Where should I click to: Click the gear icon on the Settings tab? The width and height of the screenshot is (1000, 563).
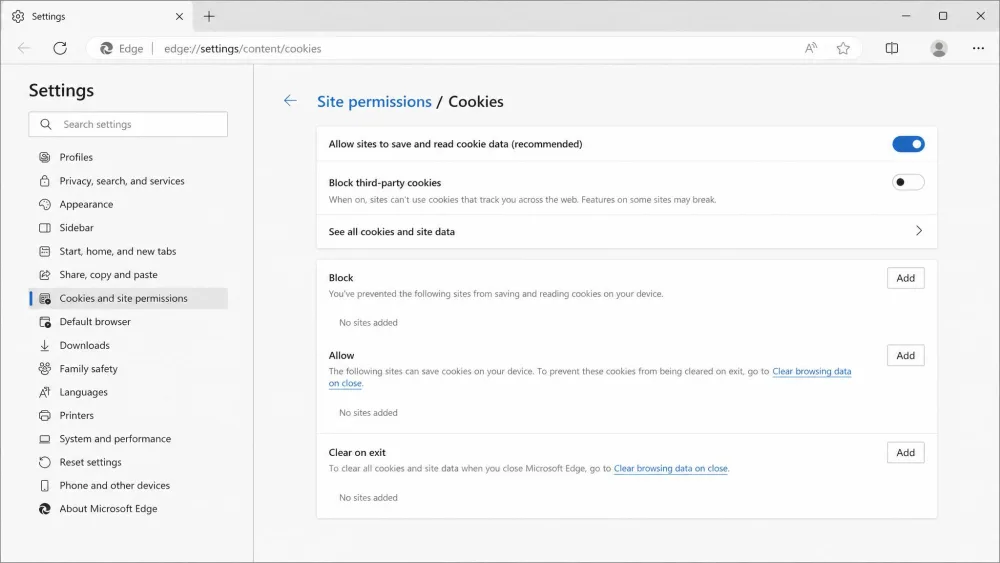[18, 17]
